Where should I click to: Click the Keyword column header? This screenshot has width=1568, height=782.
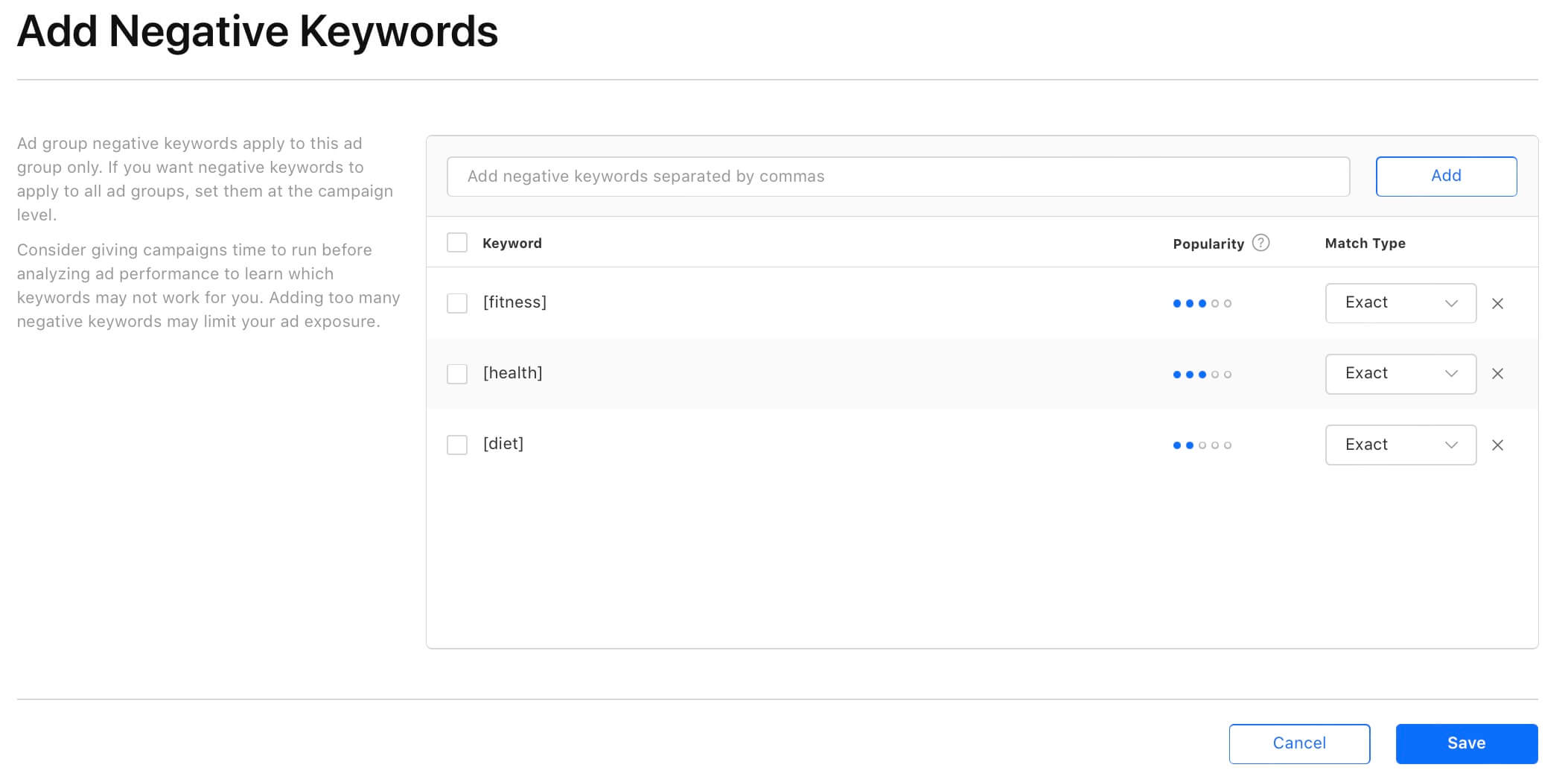click(x=512, y=243)
